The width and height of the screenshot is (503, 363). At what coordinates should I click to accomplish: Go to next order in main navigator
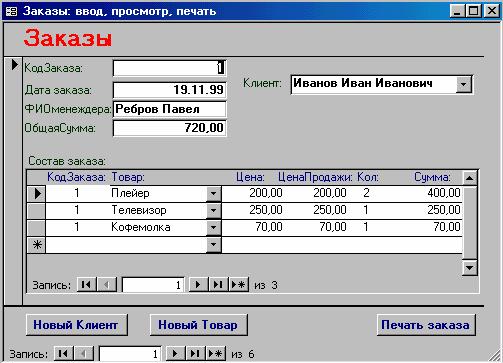(x=175, y=354)
